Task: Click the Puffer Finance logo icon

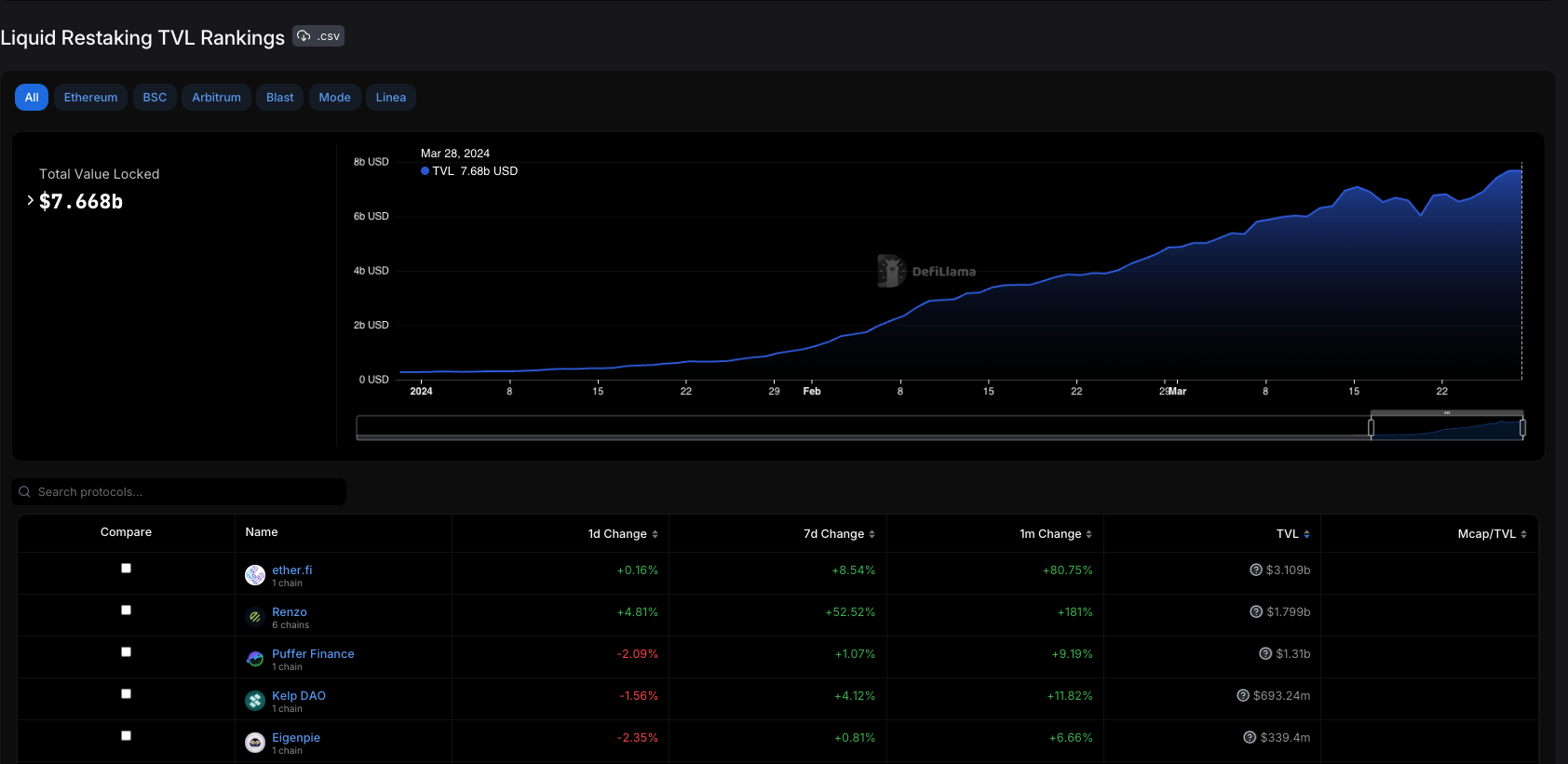Action: (255, 659)
